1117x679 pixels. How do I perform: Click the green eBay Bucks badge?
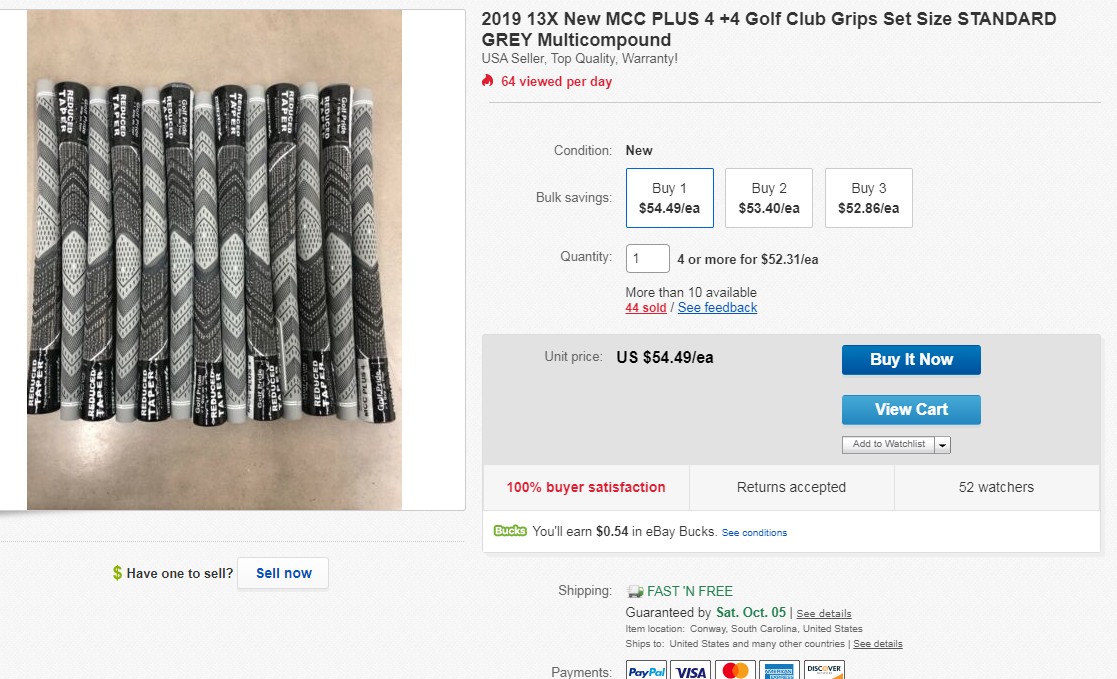(x=510, y=531)
